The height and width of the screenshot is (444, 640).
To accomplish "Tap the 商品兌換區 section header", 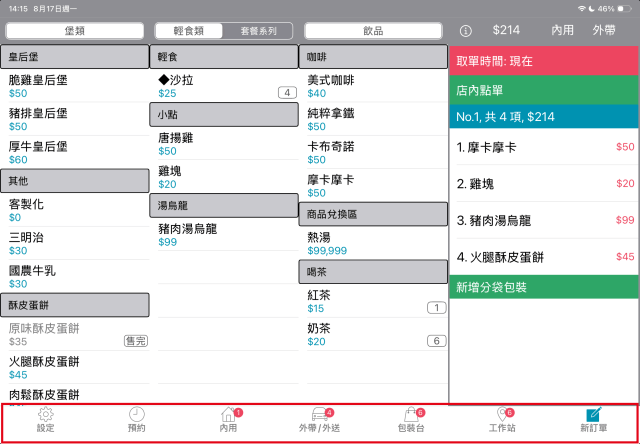I will (373, 214).
